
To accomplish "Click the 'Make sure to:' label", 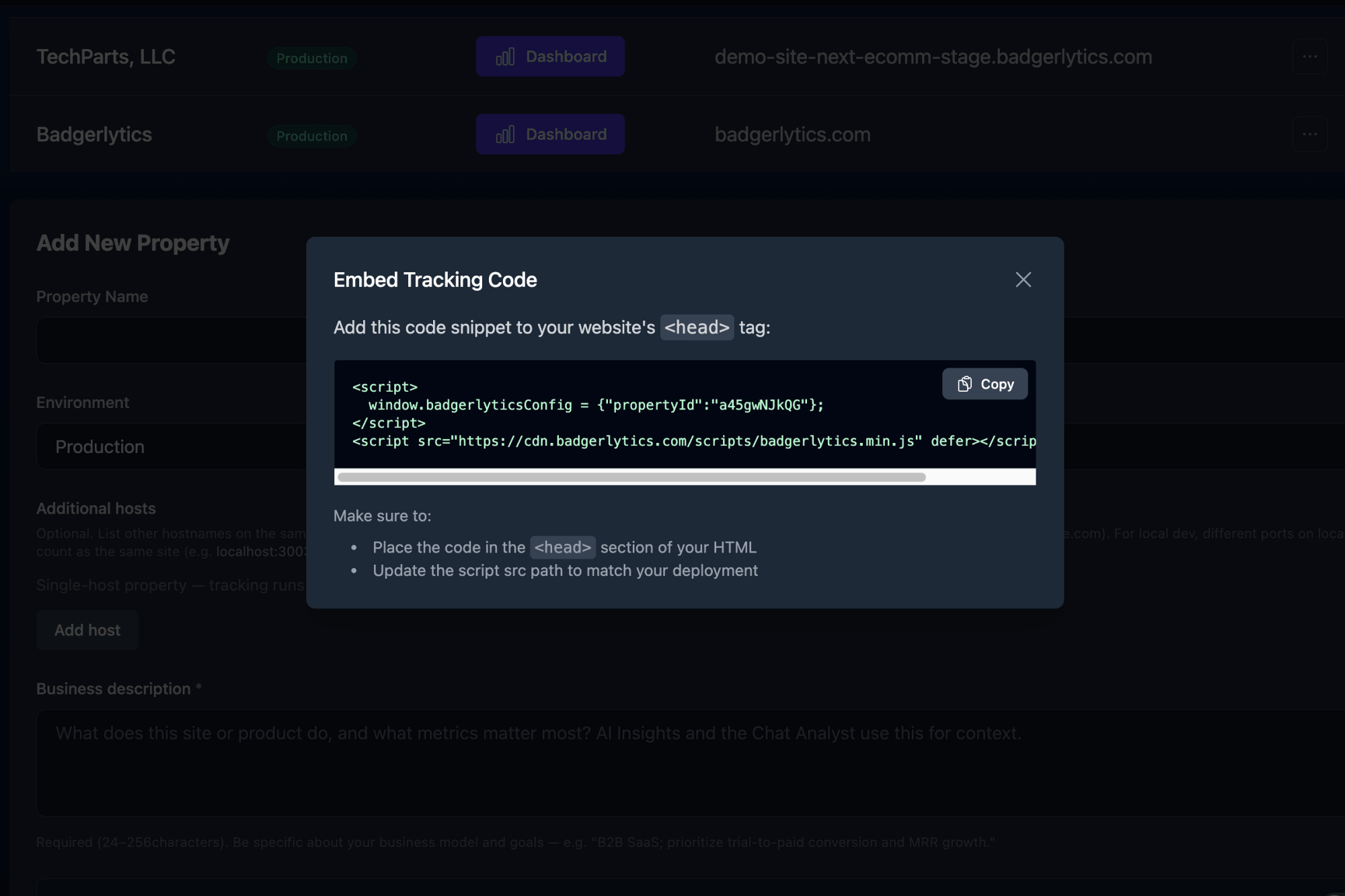I will [382, 516].
